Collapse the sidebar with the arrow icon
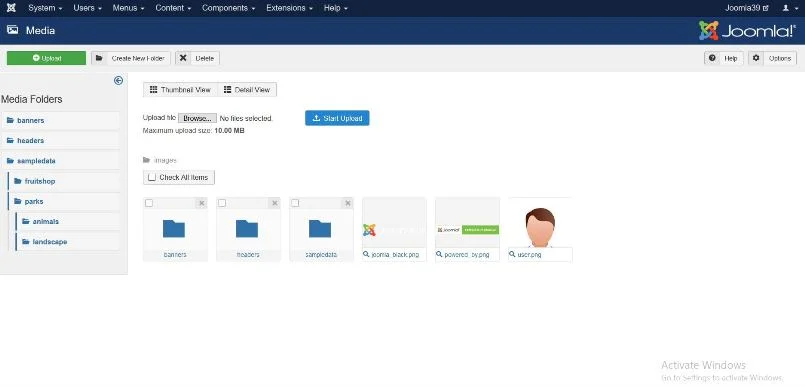 (x=119, y=81)
